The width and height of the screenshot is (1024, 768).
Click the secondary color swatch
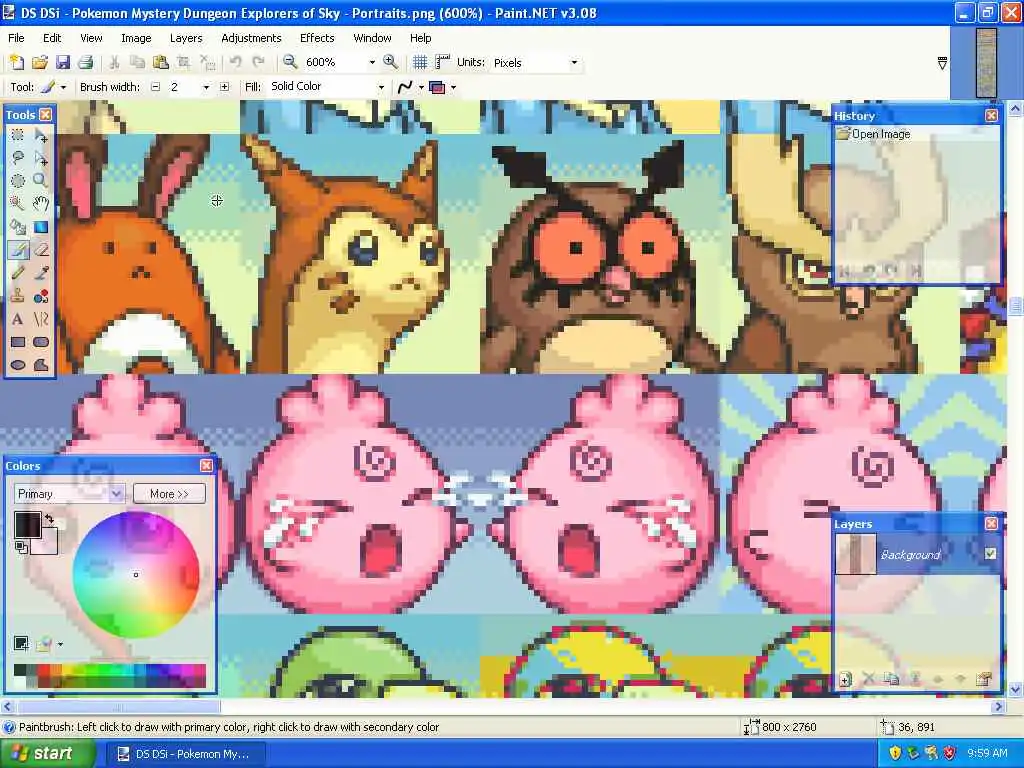(x=48, y=545)
